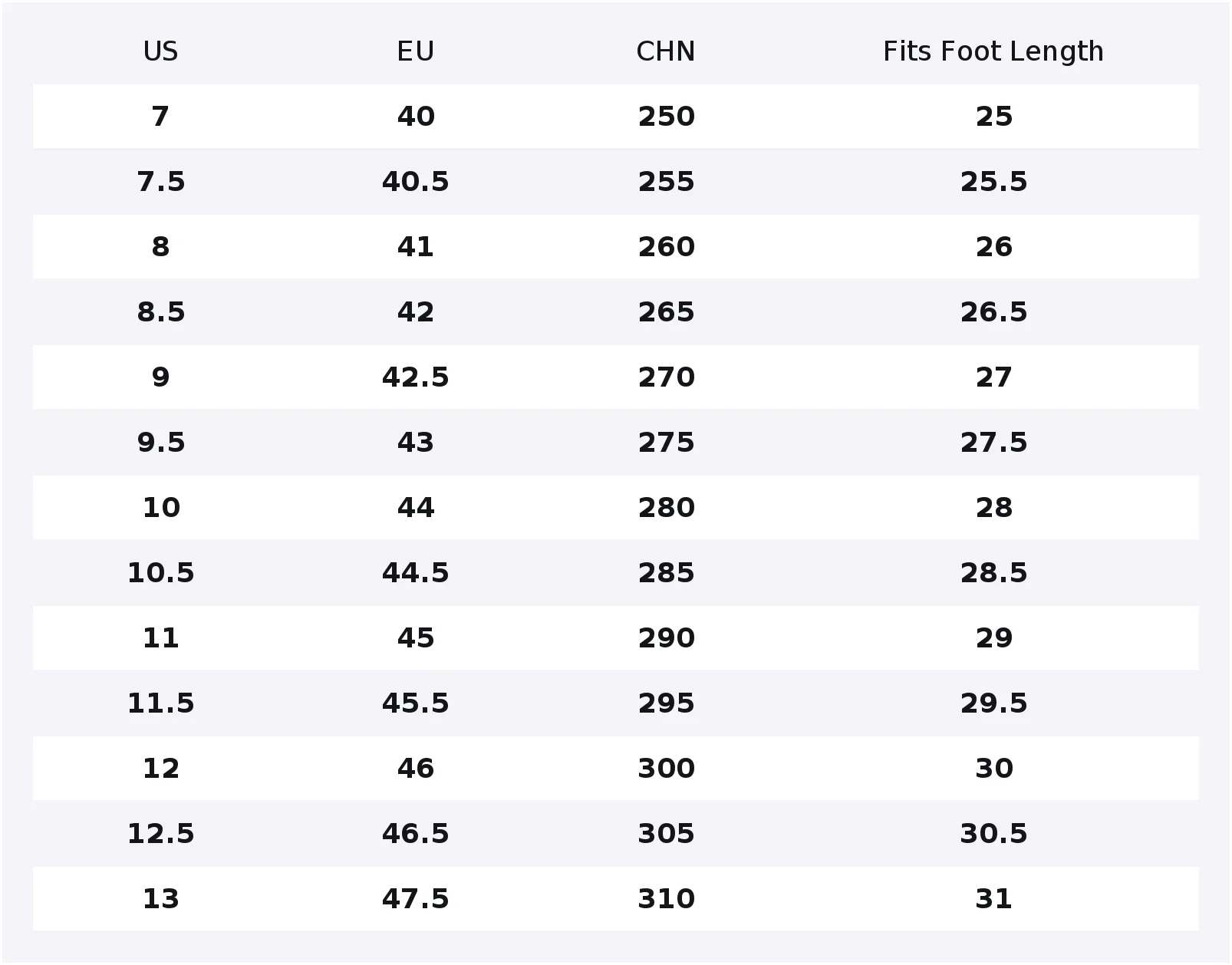Click the Fits Foot Length header
Image resolution: width=1232 pixels, height=965 pixels.
pyautogui.click(x=993, y=51)
